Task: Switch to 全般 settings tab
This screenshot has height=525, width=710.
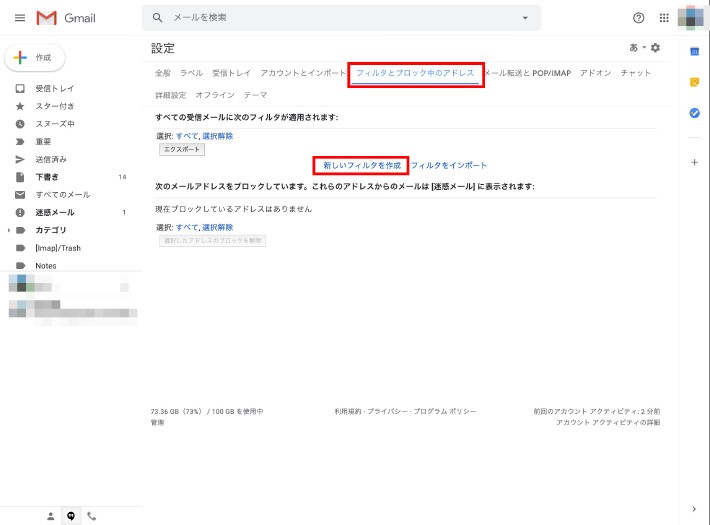Action: 163,73
